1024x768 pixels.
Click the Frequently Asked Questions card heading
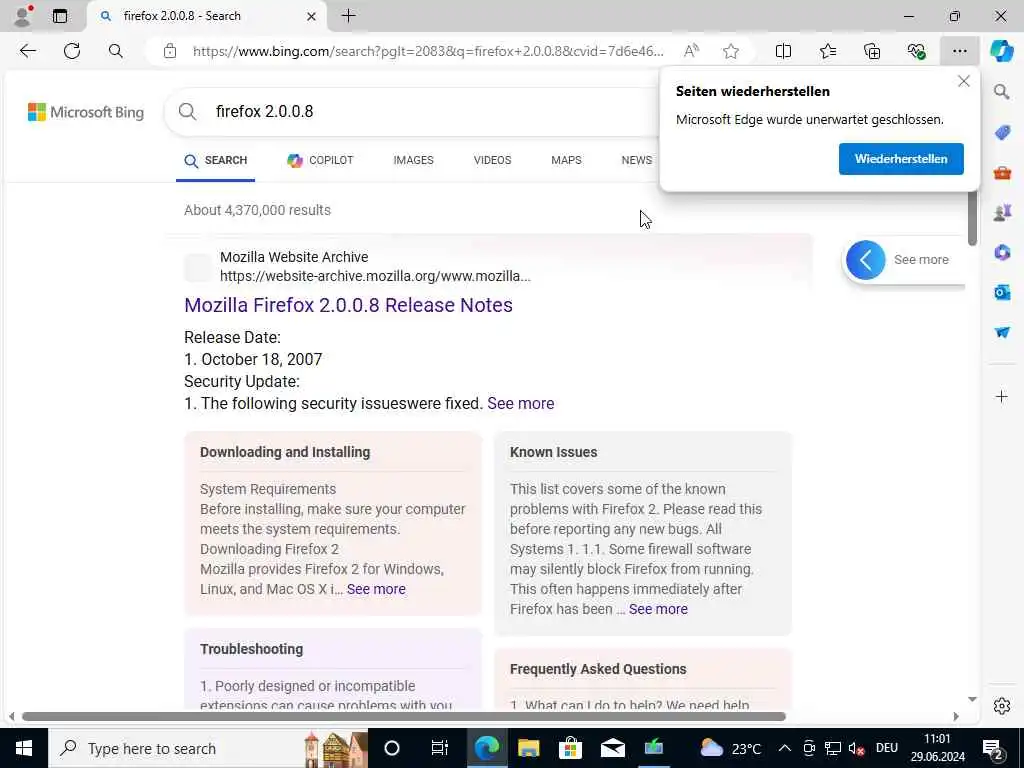click(x=598, y=669)
